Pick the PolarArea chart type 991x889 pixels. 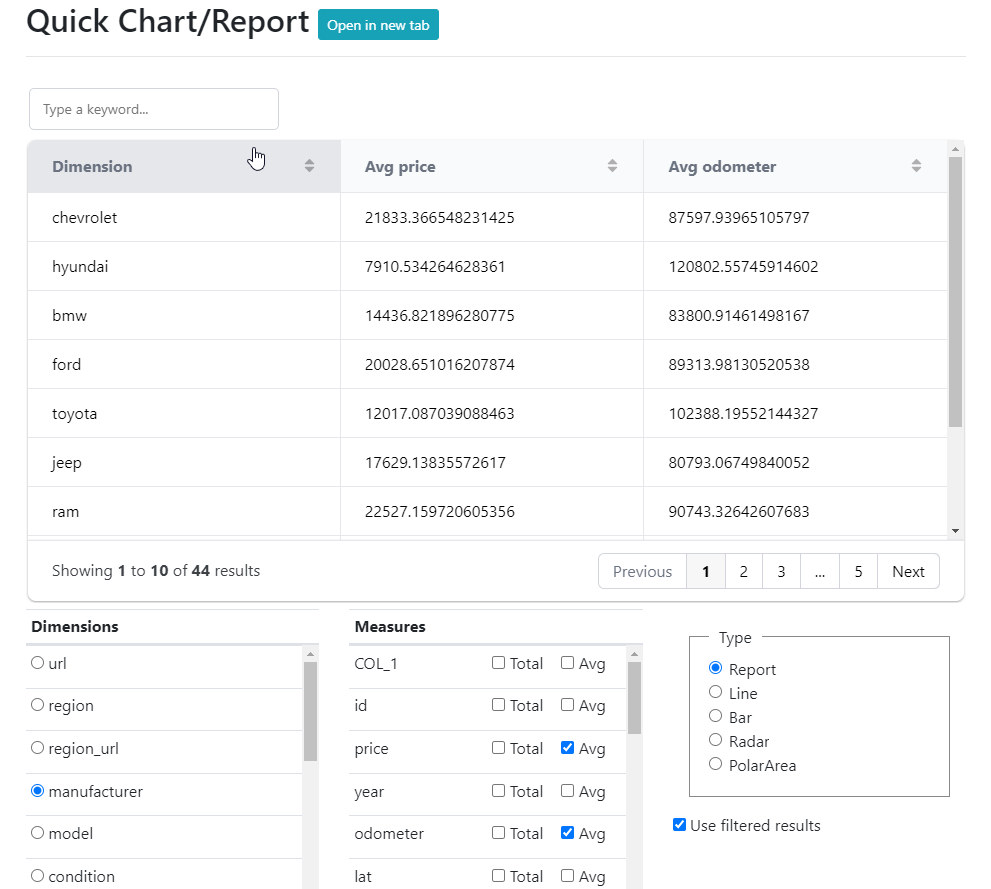coord(715,764)
